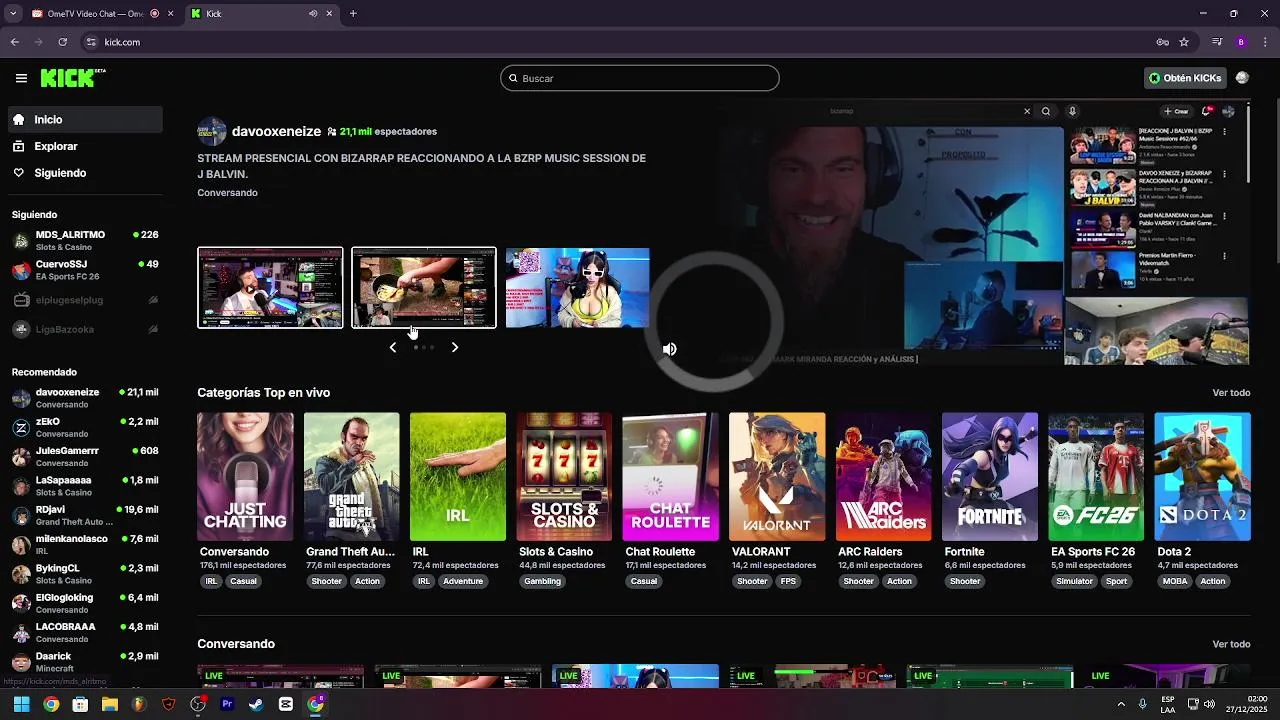Click MOBA tag under Dota 2
This screenshot has width=1280, height=720.
tap(1175, 581)
